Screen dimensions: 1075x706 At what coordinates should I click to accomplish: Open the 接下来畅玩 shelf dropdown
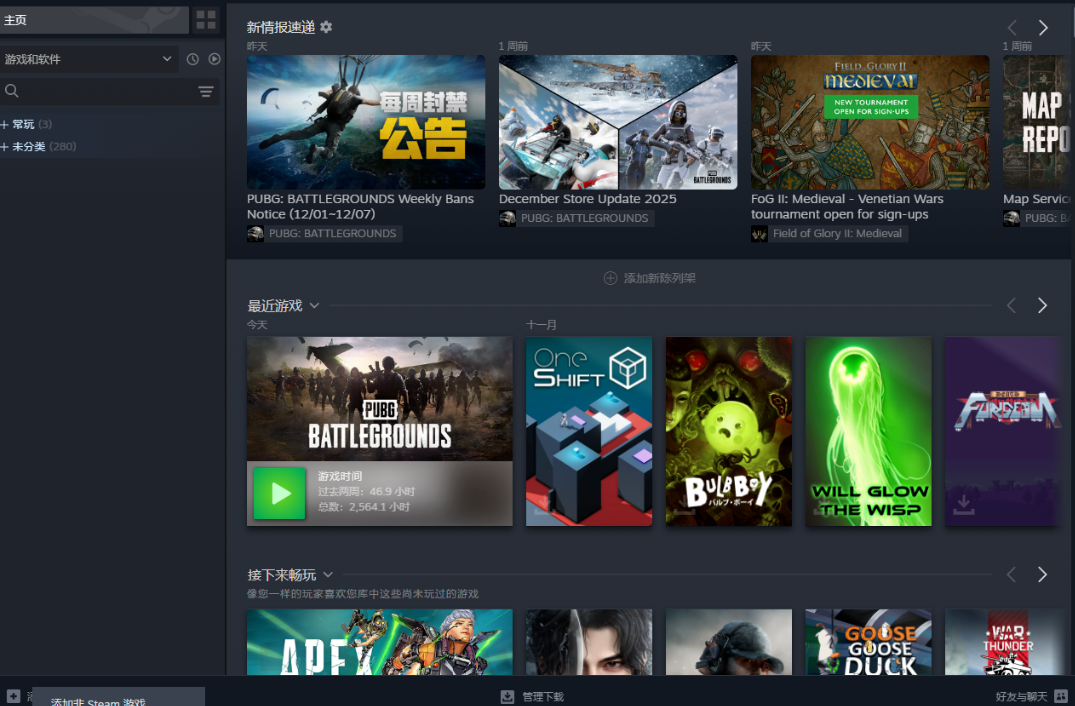point(328,574)
